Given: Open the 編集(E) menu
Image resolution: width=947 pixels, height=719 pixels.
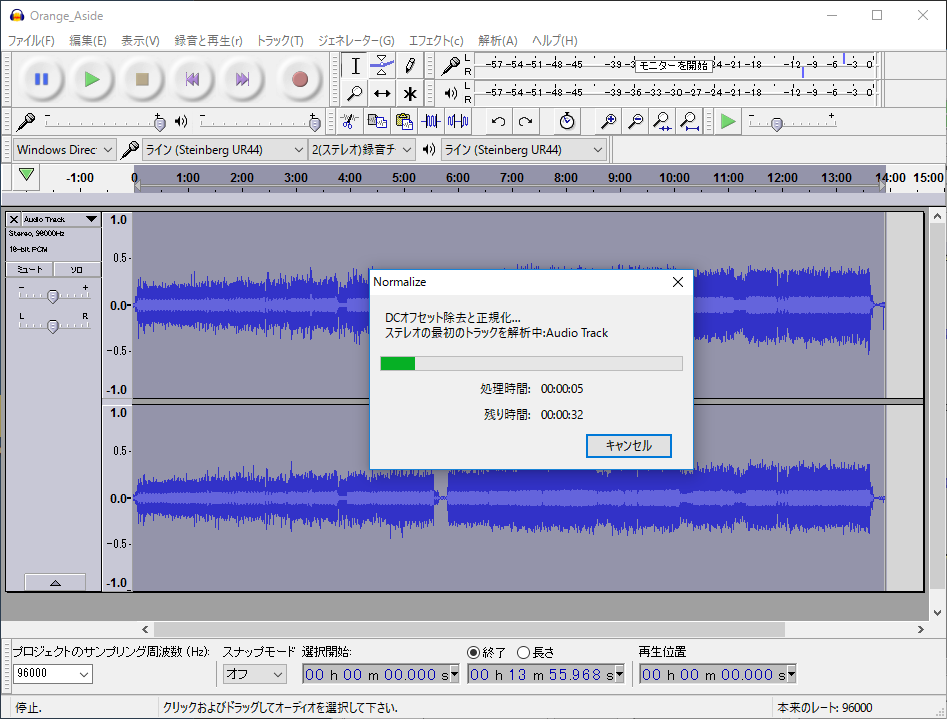Looking at the screenshot, I should 88,40.
